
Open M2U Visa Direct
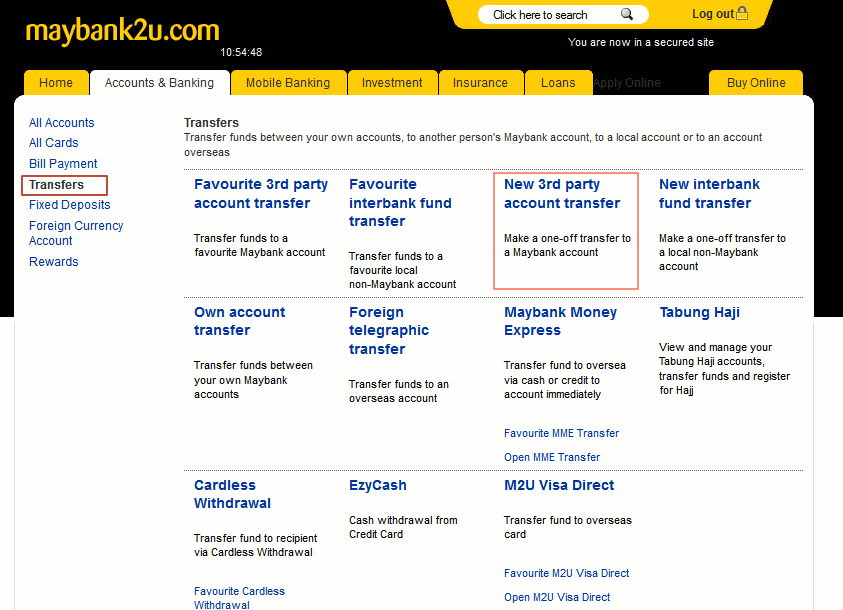[x=559, y=485]
